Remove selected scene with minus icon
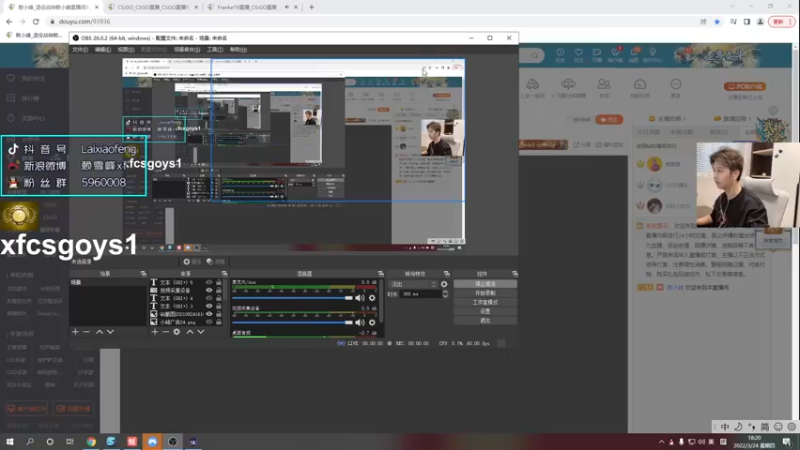This screenshot has width=800, height=450. tap(86, 332)
